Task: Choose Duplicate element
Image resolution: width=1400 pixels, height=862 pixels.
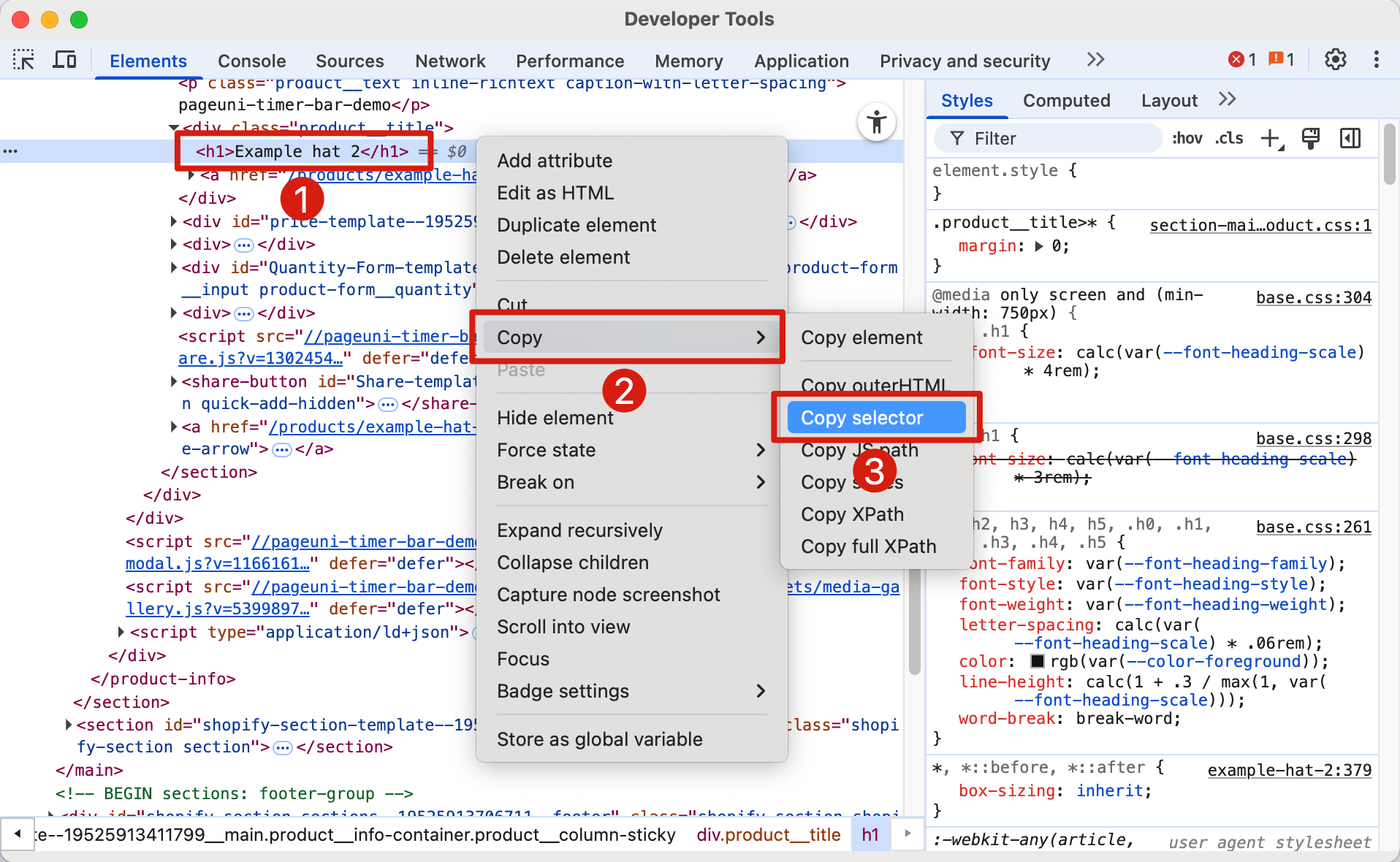Action: 631,225
